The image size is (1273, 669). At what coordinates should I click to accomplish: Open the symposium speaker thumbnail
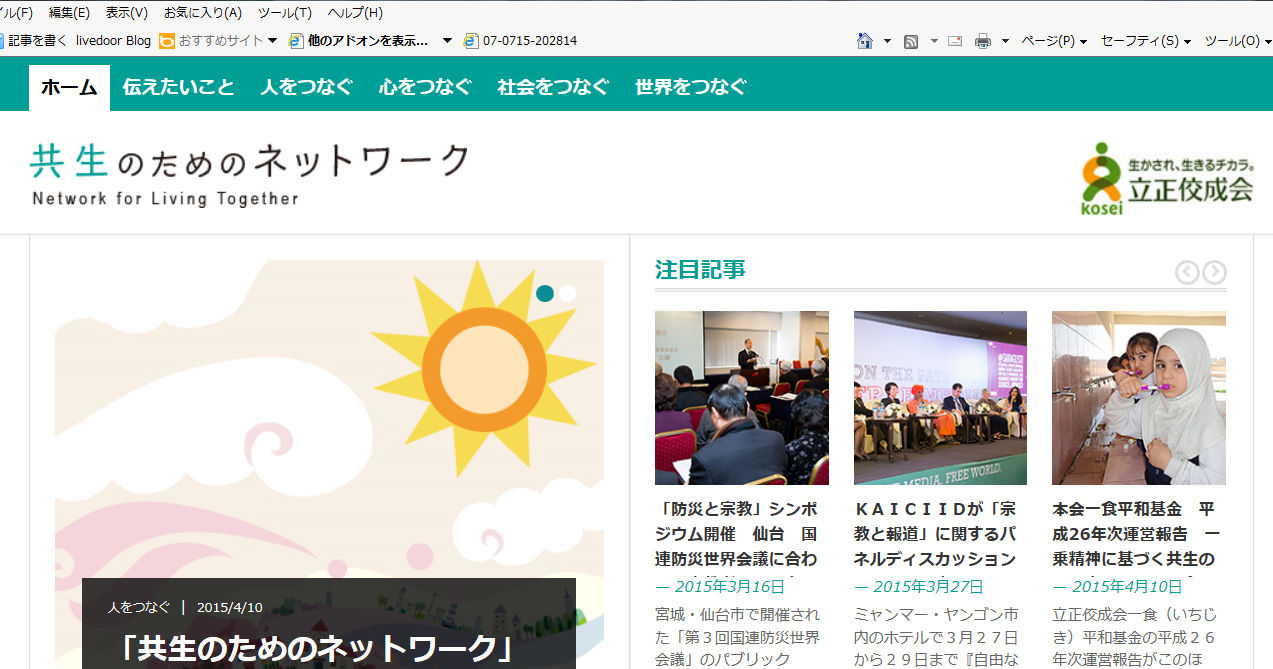742,398
